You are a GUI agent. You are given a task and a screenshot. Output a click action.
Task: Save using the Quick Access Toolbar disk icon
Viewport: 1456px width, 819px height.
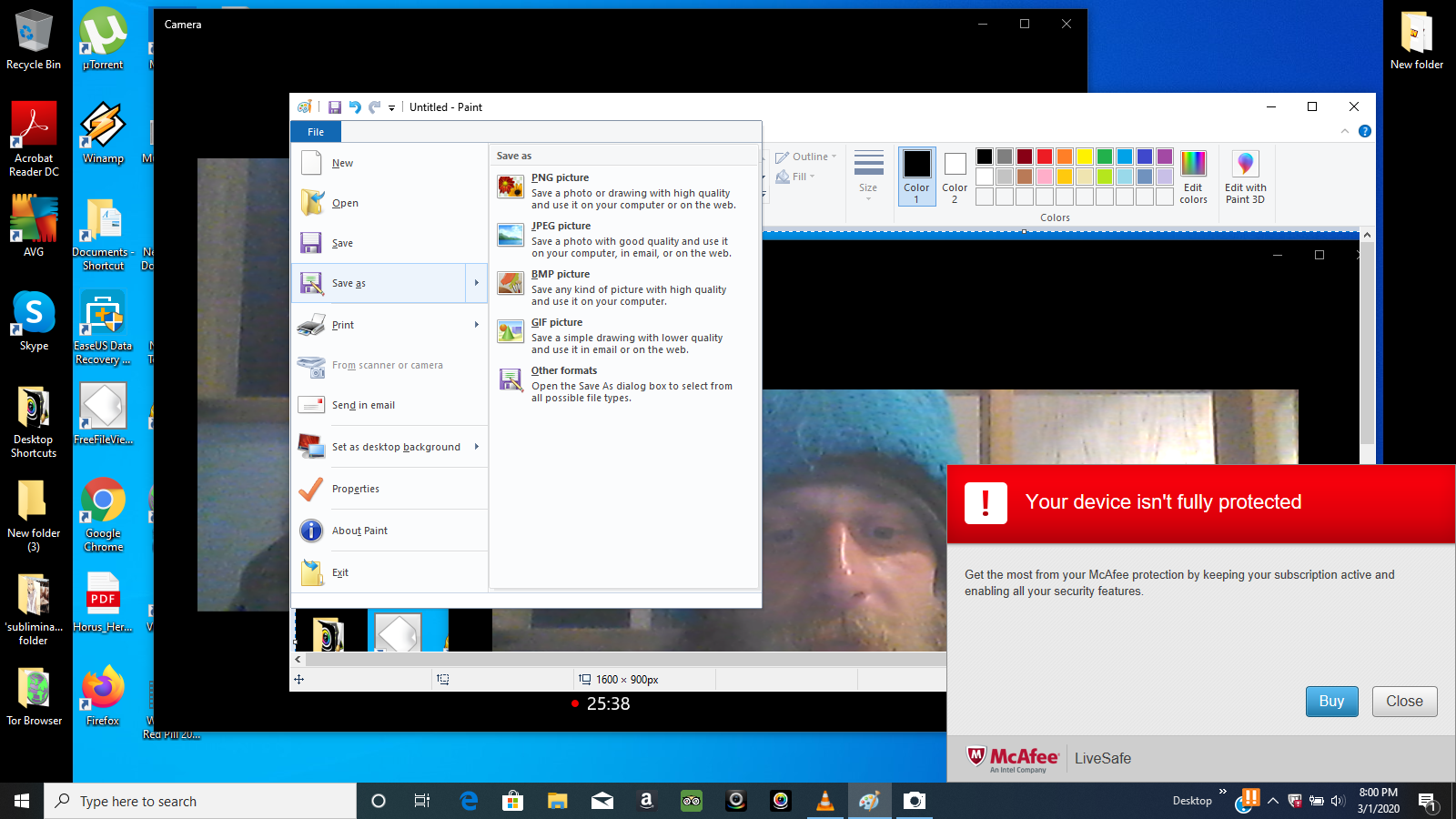(x=336, y=106)
